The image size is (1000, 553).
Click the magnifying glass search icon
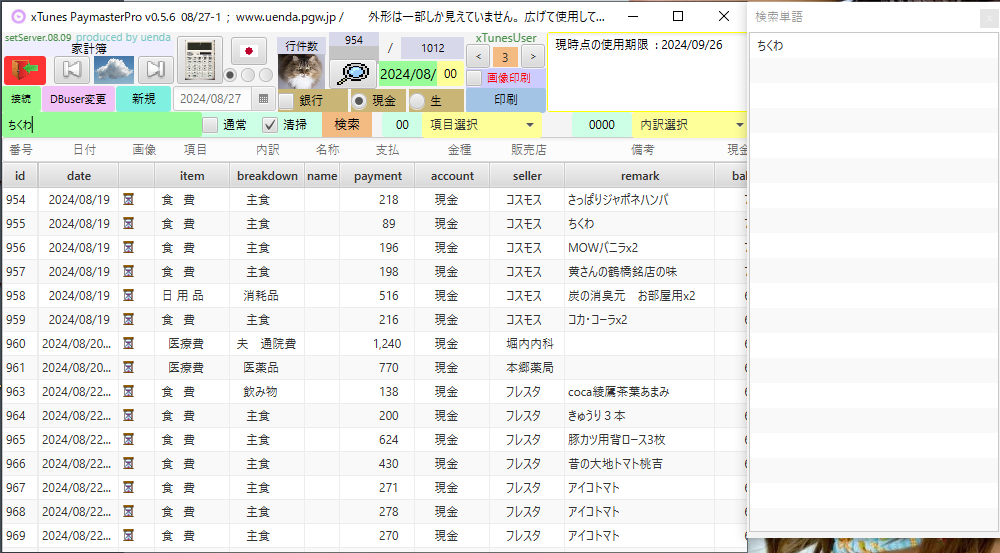(x=352, y=73)
